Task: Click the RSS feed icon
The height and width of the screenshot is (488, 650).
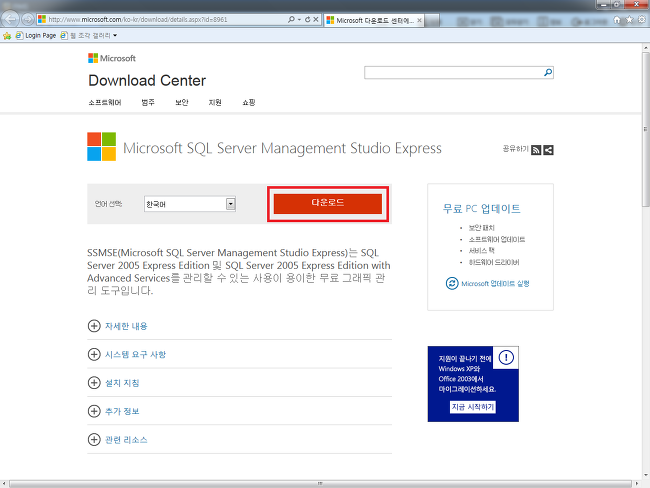Action: (536, 150)
